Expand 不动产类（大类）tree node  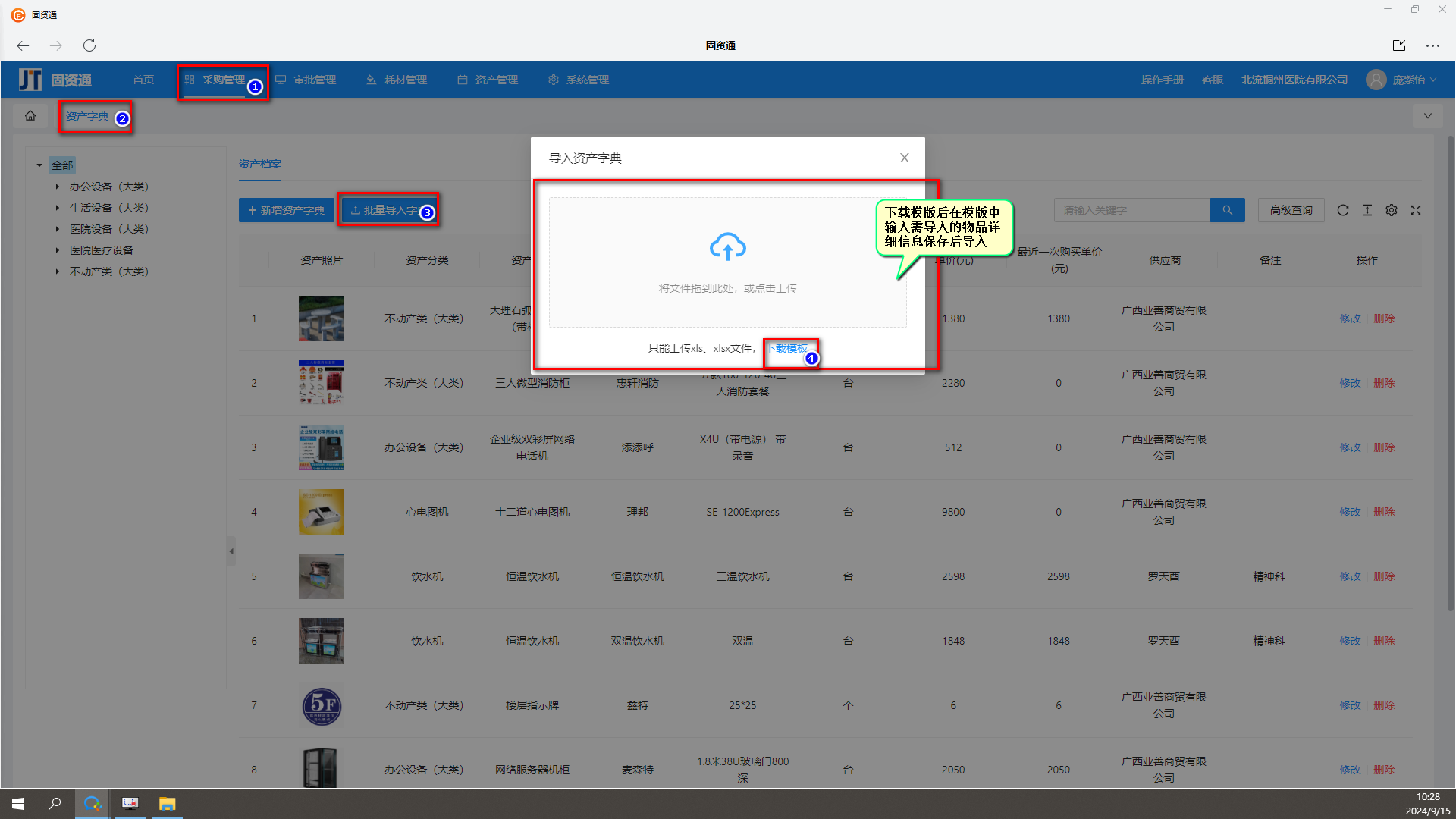(57, 271)
